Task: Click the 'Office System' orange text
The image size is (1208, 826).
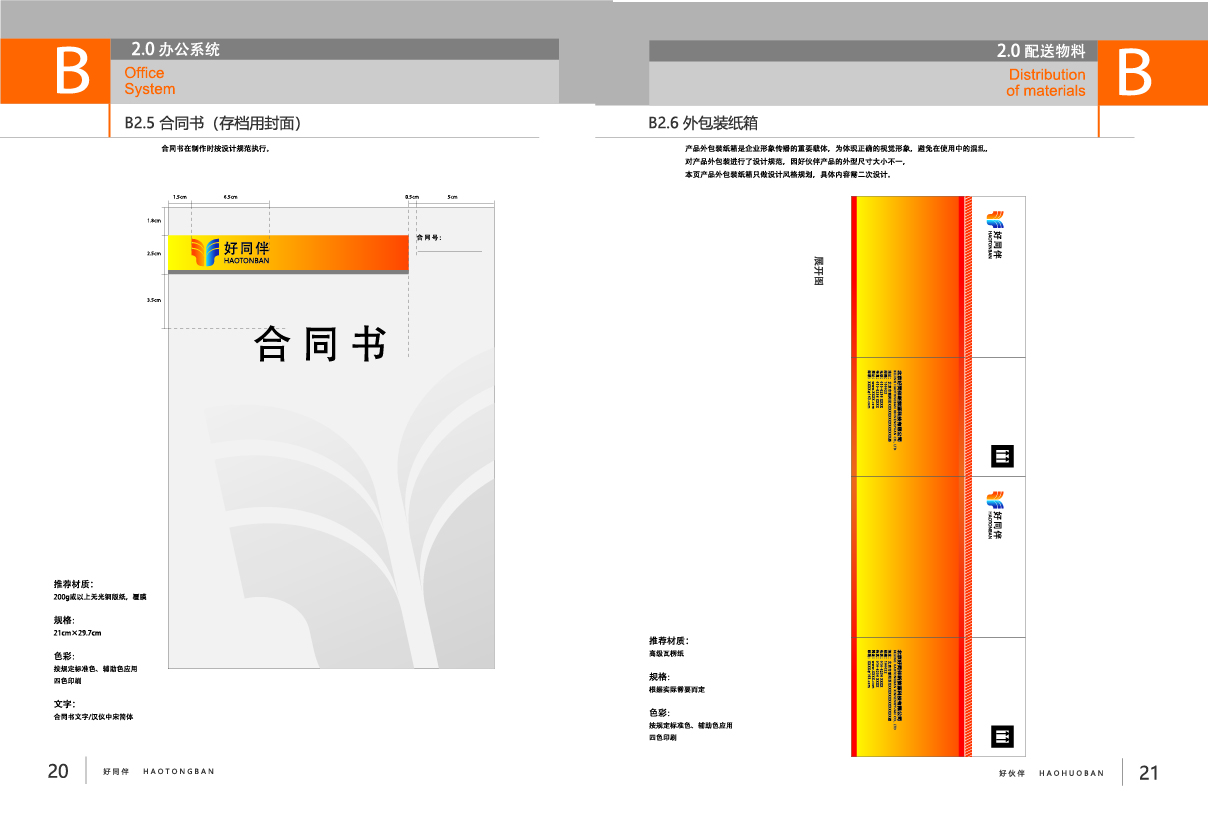Action: [149, 81]
